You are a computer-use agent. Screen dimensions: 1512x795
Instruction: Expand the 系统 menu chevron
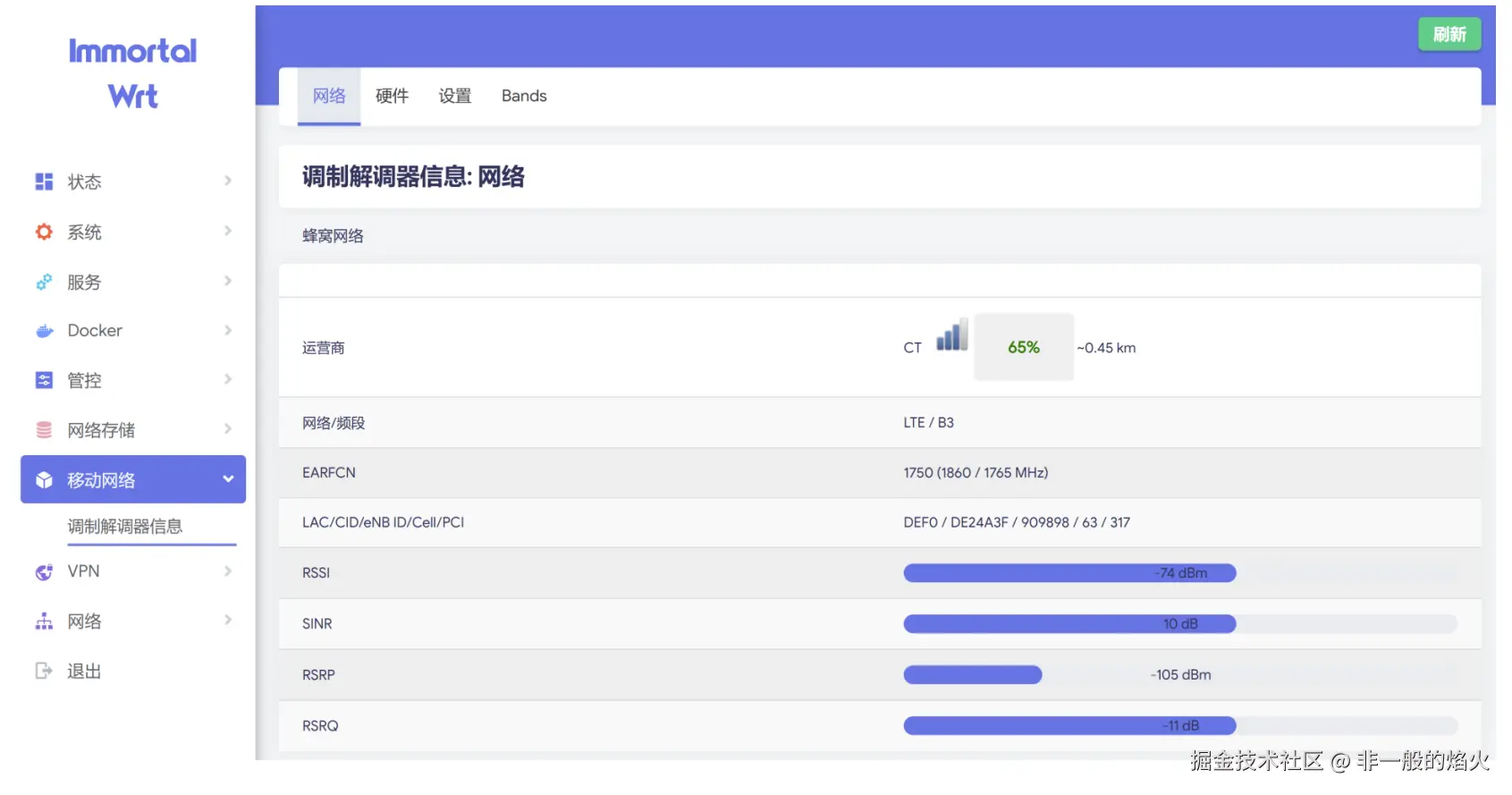(228, 231)
